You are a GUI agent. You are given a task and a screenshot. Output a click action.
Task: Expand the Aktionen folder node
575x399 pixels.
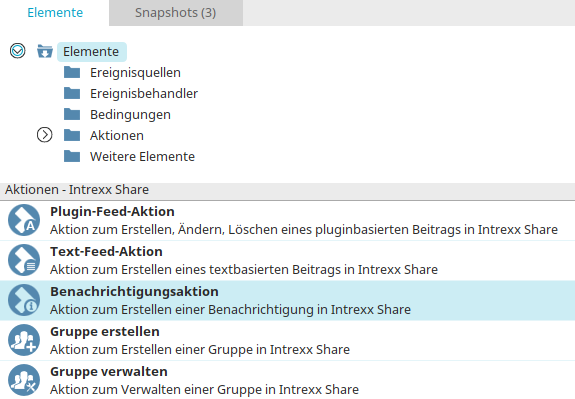pyautogui.click(x=45, y=135)
